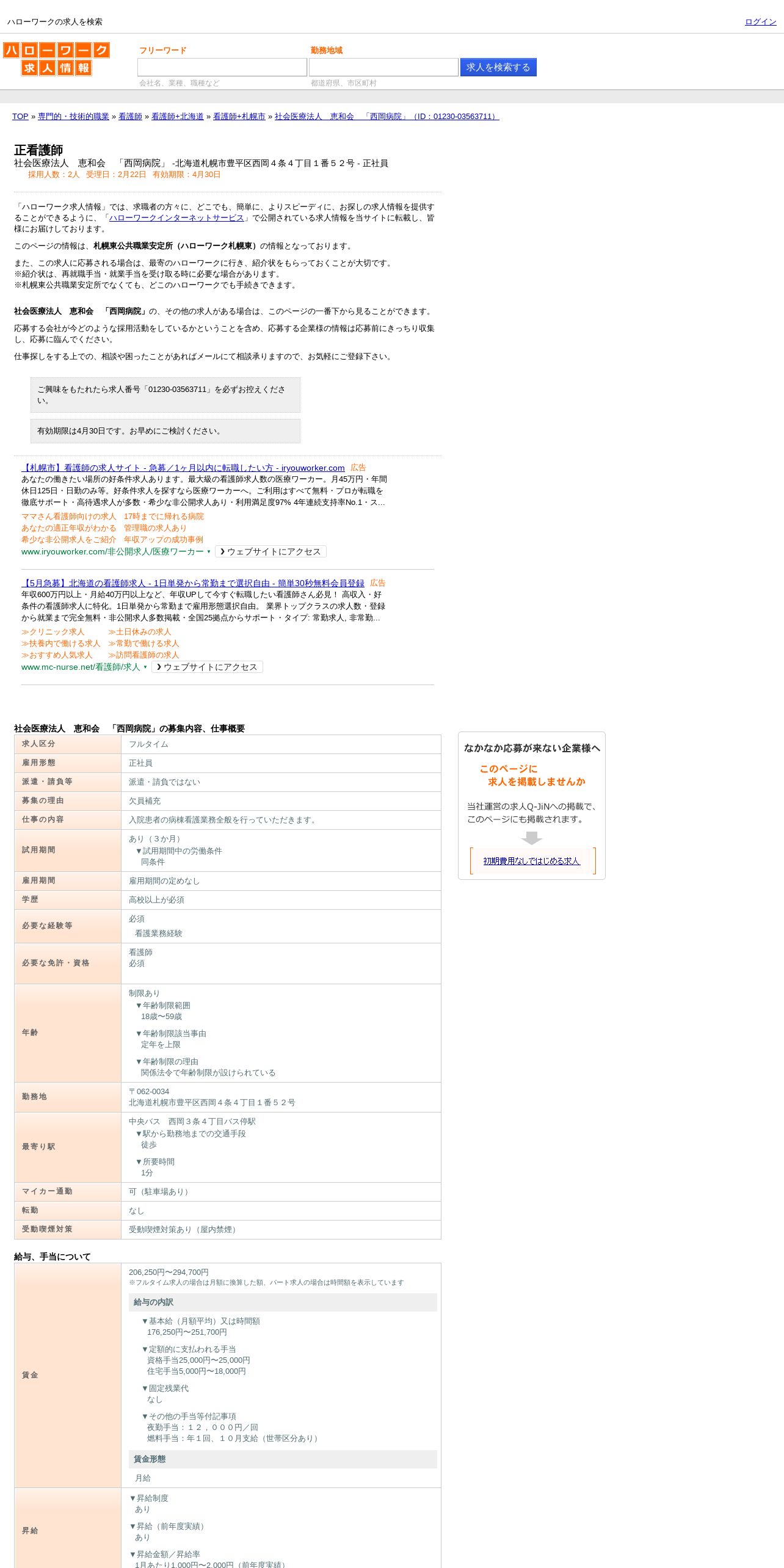Open the 西岡病院 ID breadcrumb link

pyautogui.click(x=387, y=117)
